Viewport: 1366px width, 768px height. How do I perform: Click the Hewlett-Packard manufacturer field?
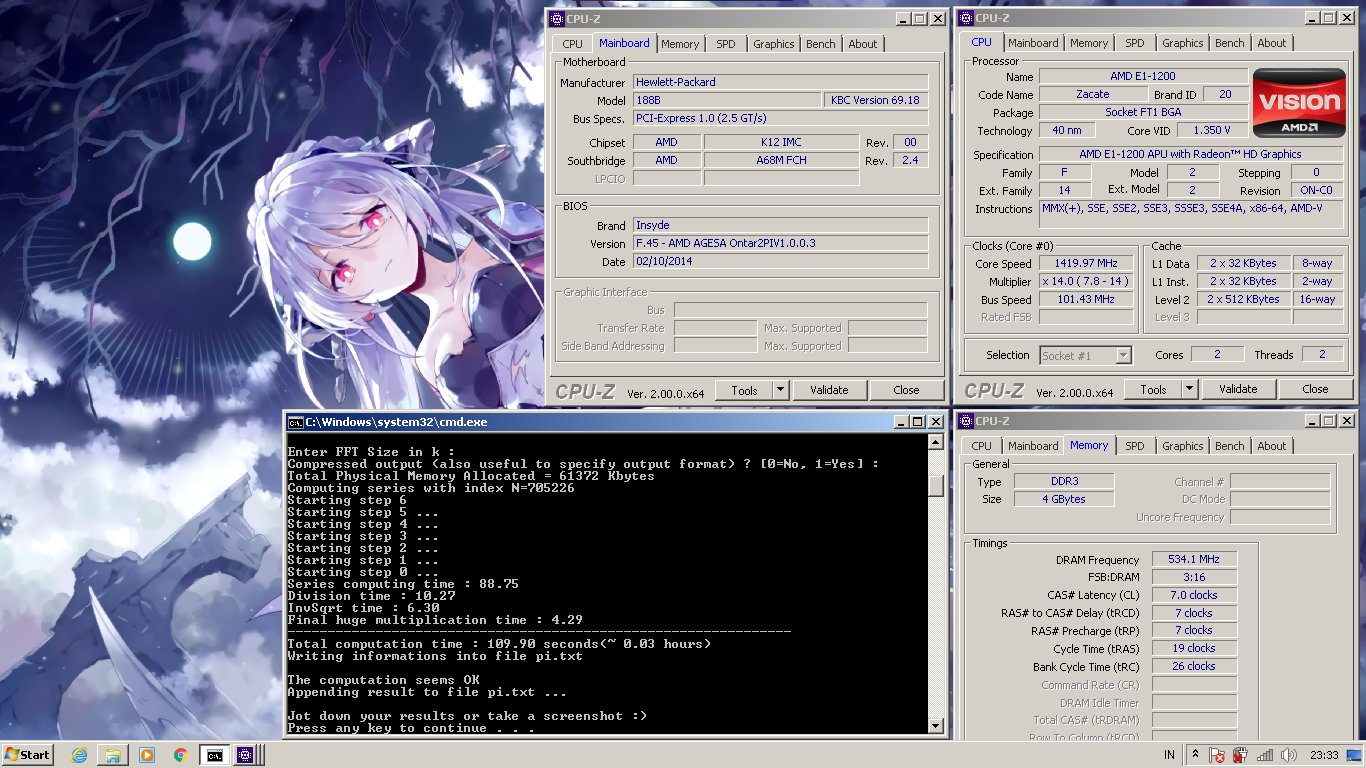(x=780, y=82)
